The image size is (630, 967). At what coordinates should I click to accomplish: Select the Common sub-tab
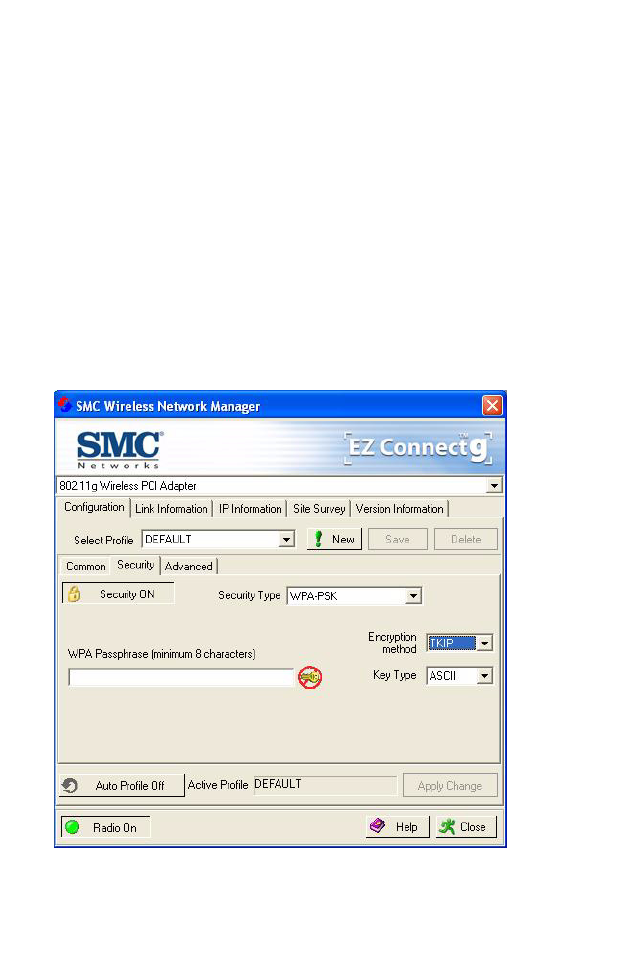86,566
